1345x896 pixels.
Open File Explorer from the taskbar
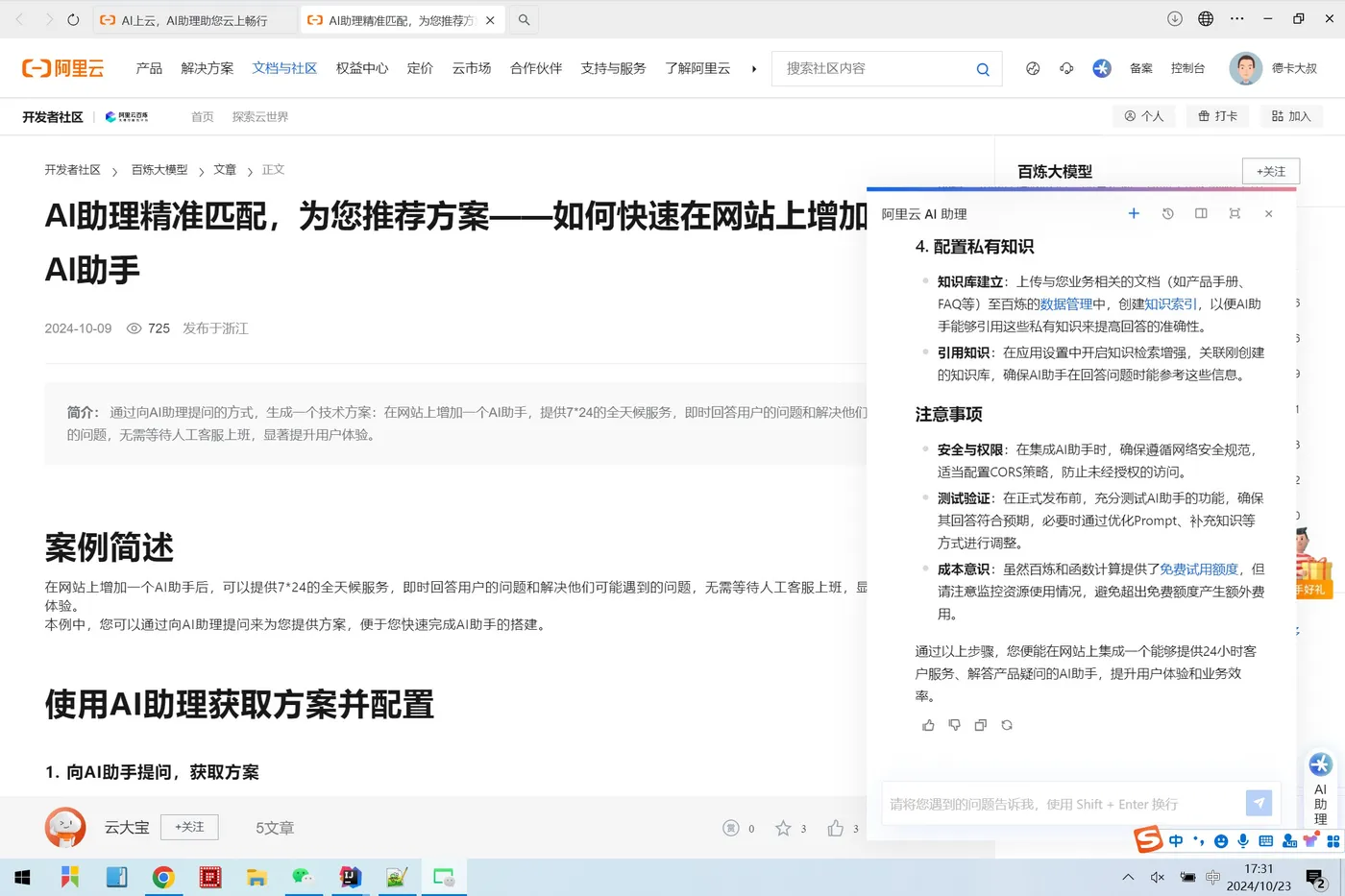point(257,877)
